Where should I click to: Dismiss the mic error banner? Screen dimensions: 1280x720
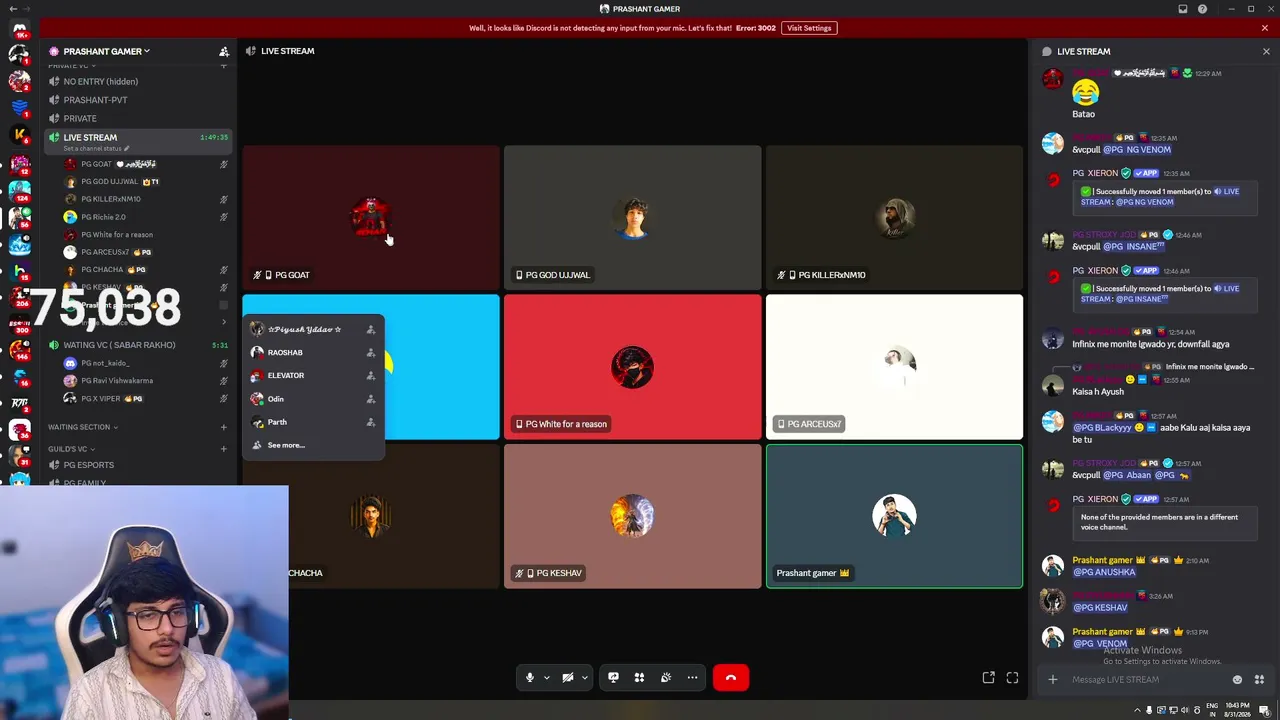point(1265,28)
